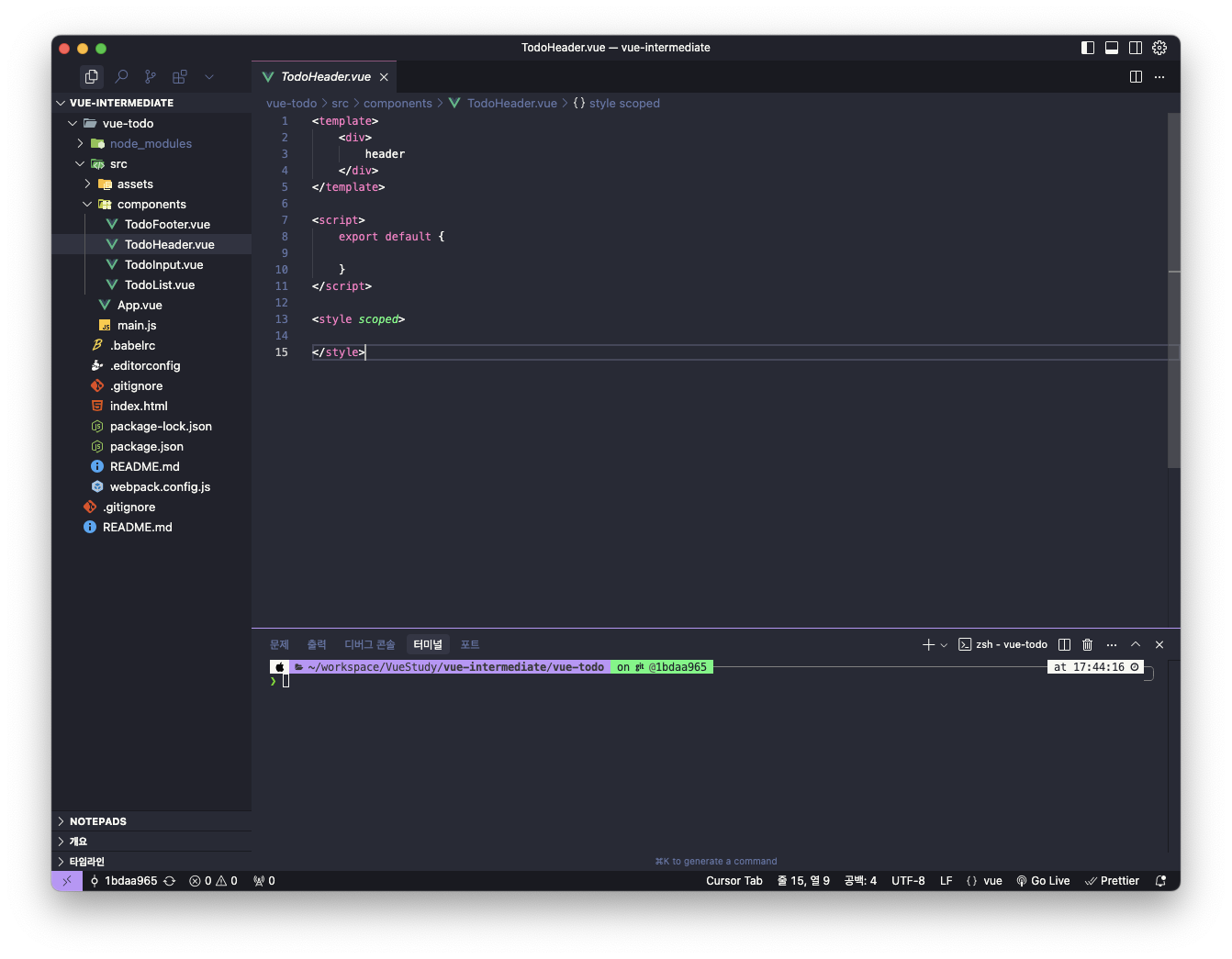The image size is (1232, 959).
Task: Close the terminal panel
Action: click(x=1159, y=645)
